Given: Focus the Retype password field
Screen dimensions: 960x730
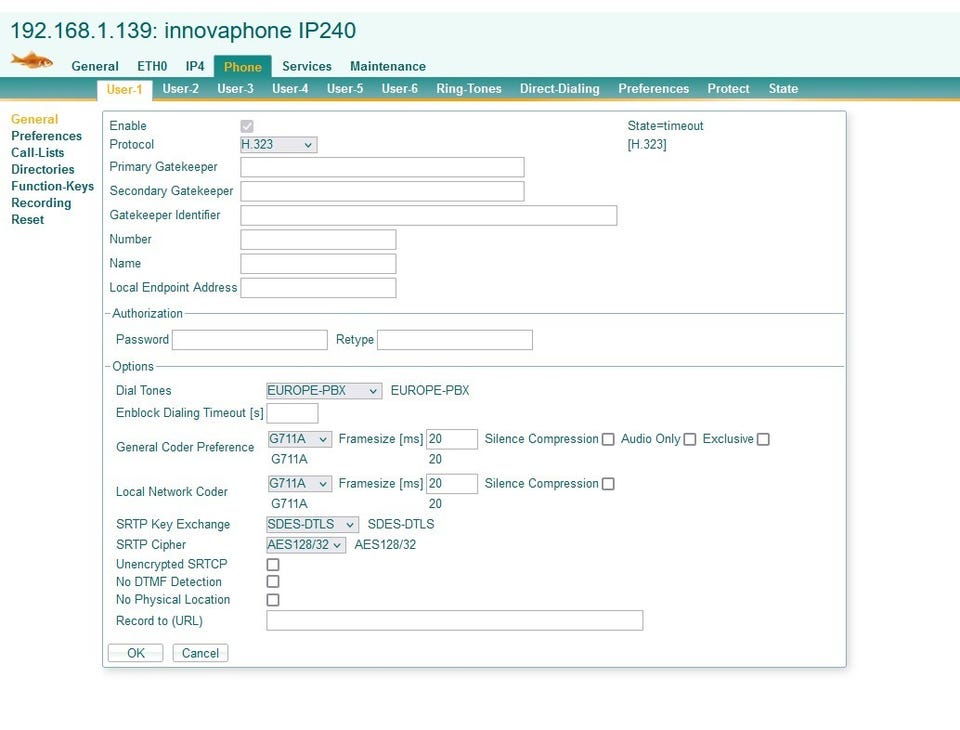Looking at the screenshot, I should (455, 340).
